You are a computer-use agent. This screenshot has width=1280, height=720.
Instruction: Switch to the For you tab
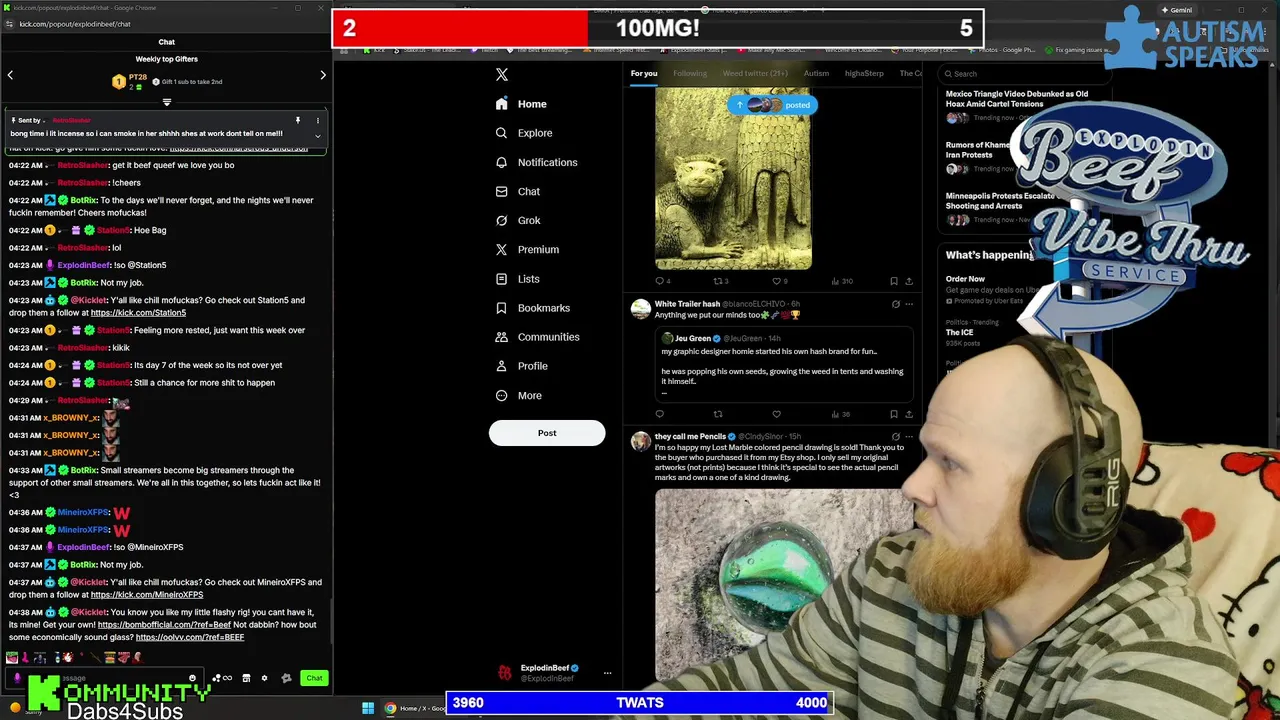pos(644,73)
